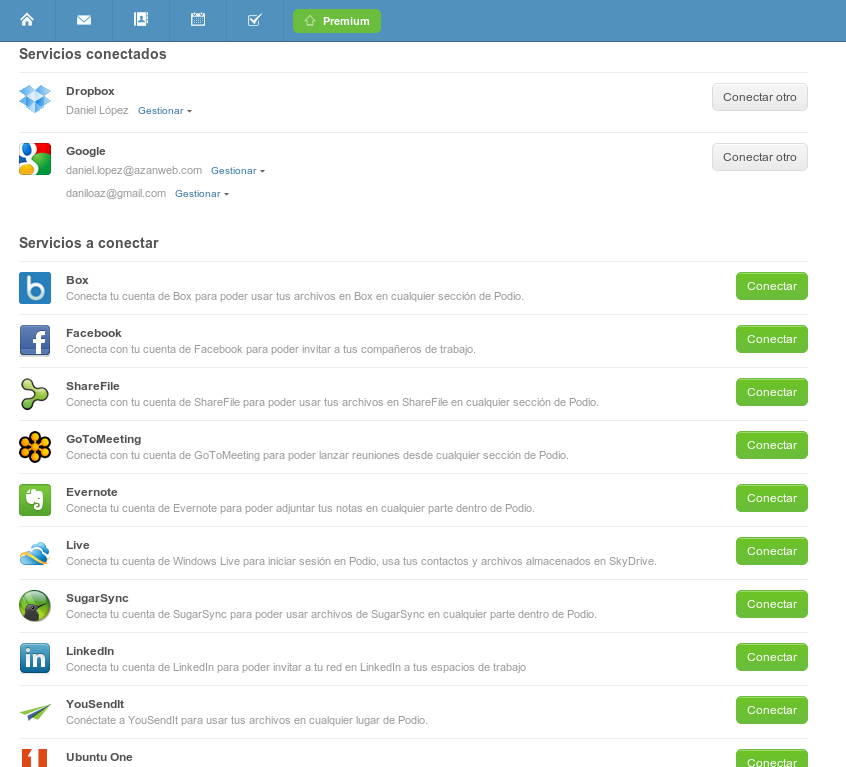The width and height of the screenshot is (846, 767).
Task: Select the ShareFile service icon
Action: [x=35, y=394]
